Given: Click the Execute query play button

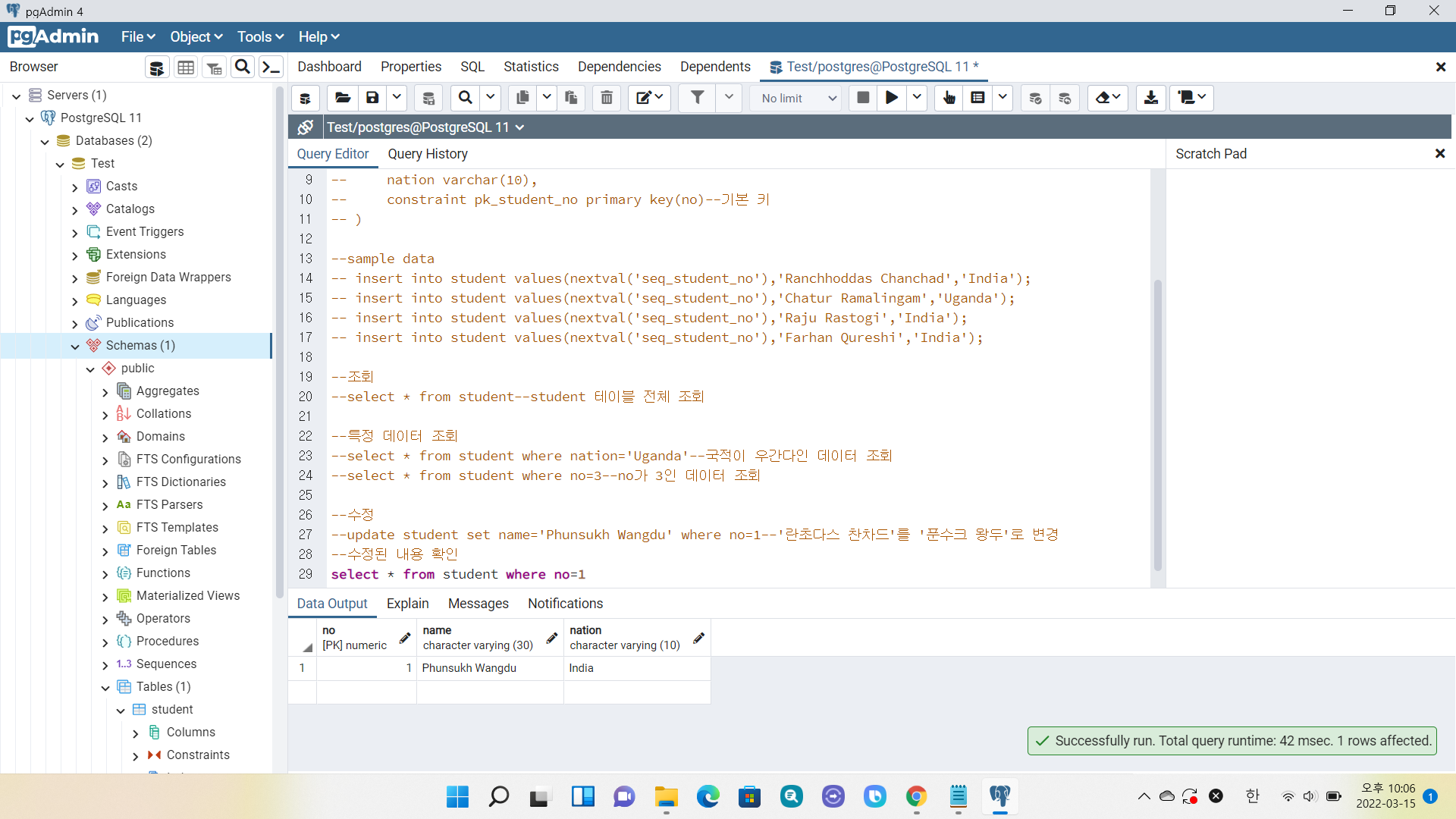Looking at the screenshot, I should pyautogui.click(x=892, y=98).
